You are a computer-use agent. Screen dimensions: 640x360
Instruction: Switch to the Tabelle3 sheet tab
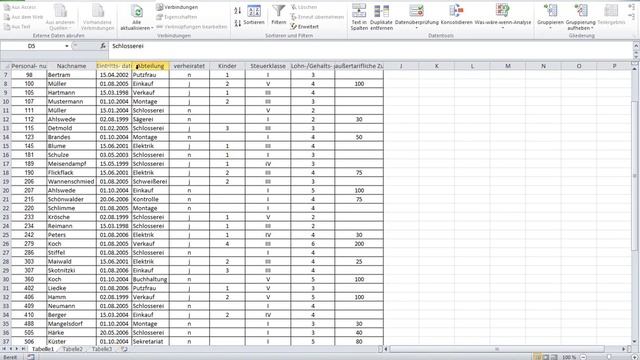102,349
